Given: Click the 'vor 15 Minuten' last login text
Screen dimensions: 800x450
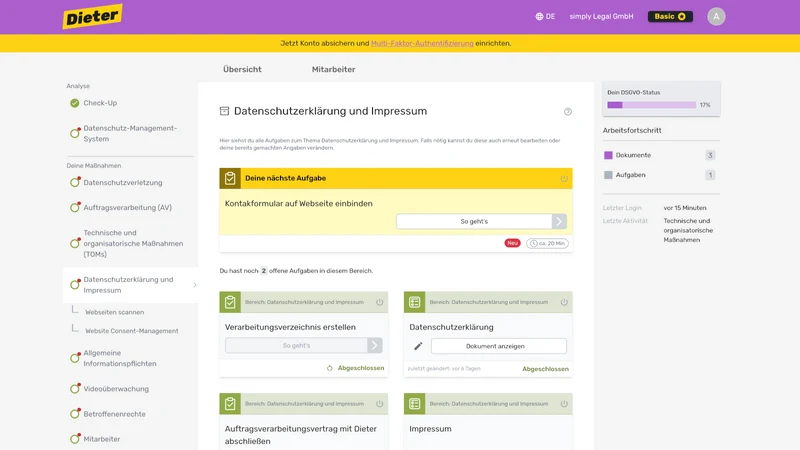Looking at the screenshot, I should coord(685,208).
